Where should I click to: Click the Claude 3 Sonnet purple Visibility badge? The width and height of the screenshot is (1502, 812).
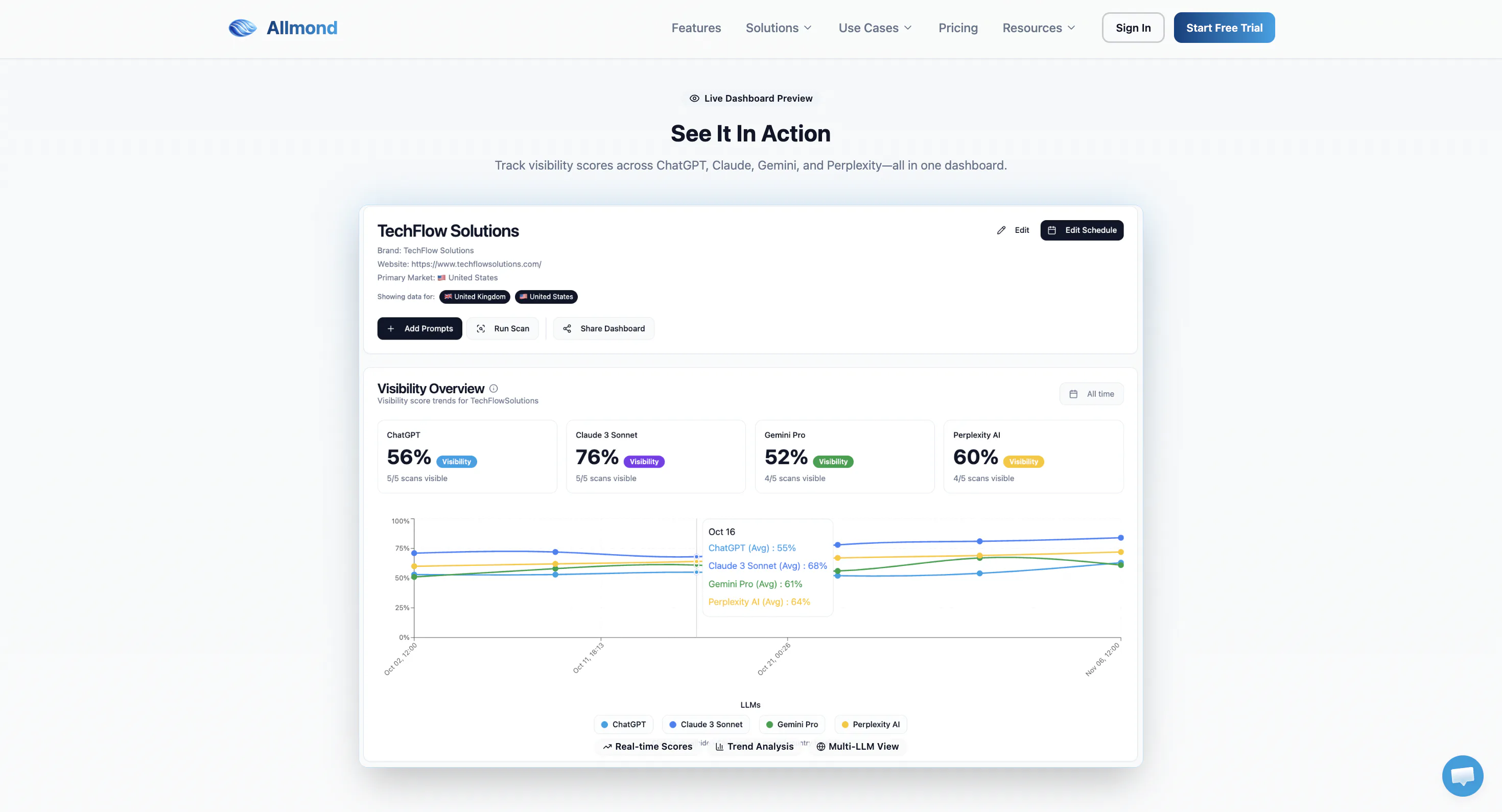point(644,462)
